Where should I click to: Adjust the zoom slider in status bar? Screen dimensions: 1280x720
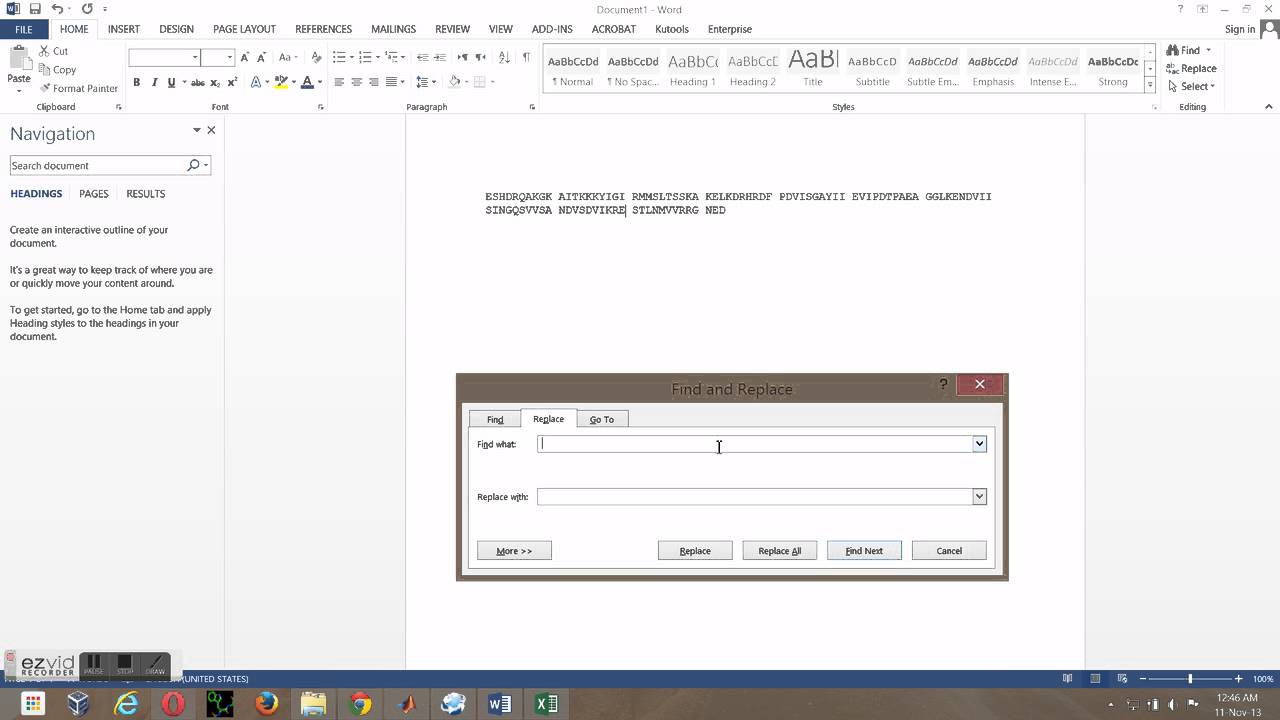point(1190,679)
